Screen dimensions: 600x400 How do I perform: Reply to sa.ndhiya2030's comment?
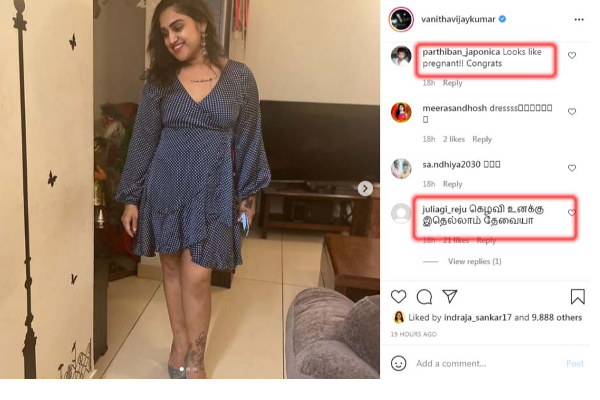(x=453, y=184)
